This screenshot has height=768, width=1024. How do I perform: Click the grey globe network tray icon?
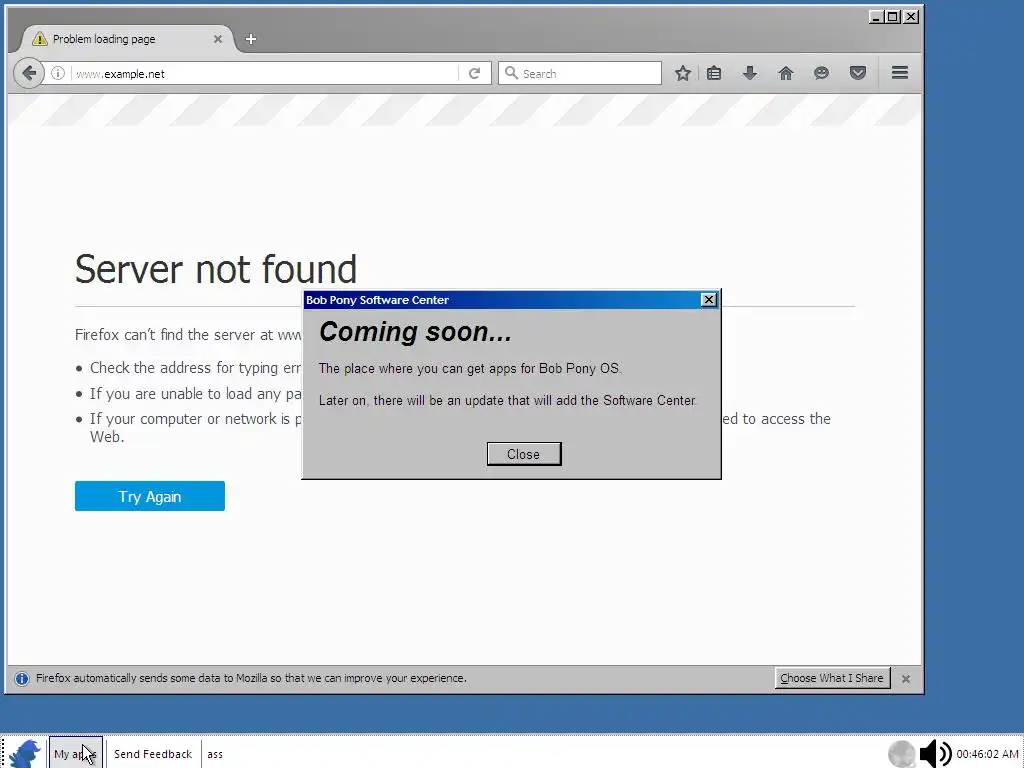902,754
